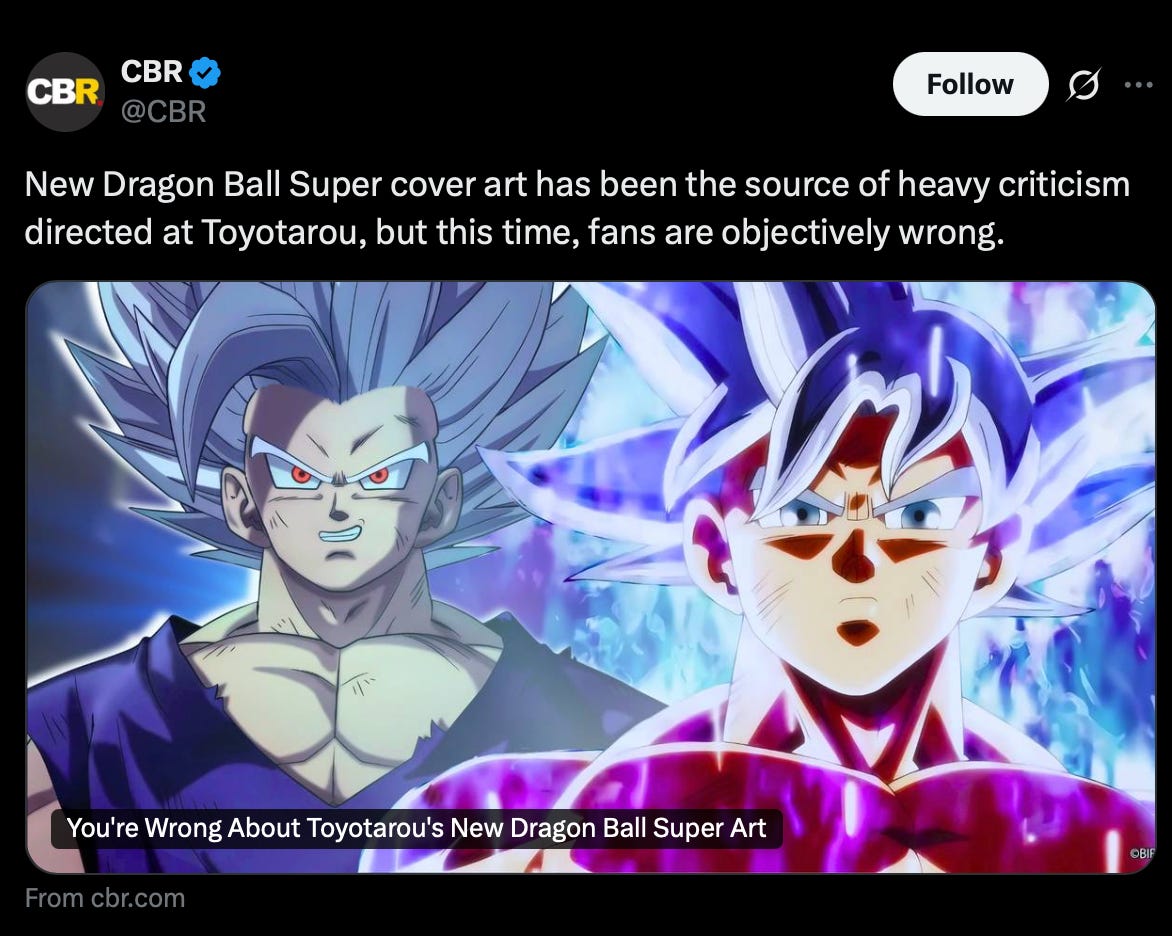Click the tweet text about Dragon Ball Super

pos(577,208)
